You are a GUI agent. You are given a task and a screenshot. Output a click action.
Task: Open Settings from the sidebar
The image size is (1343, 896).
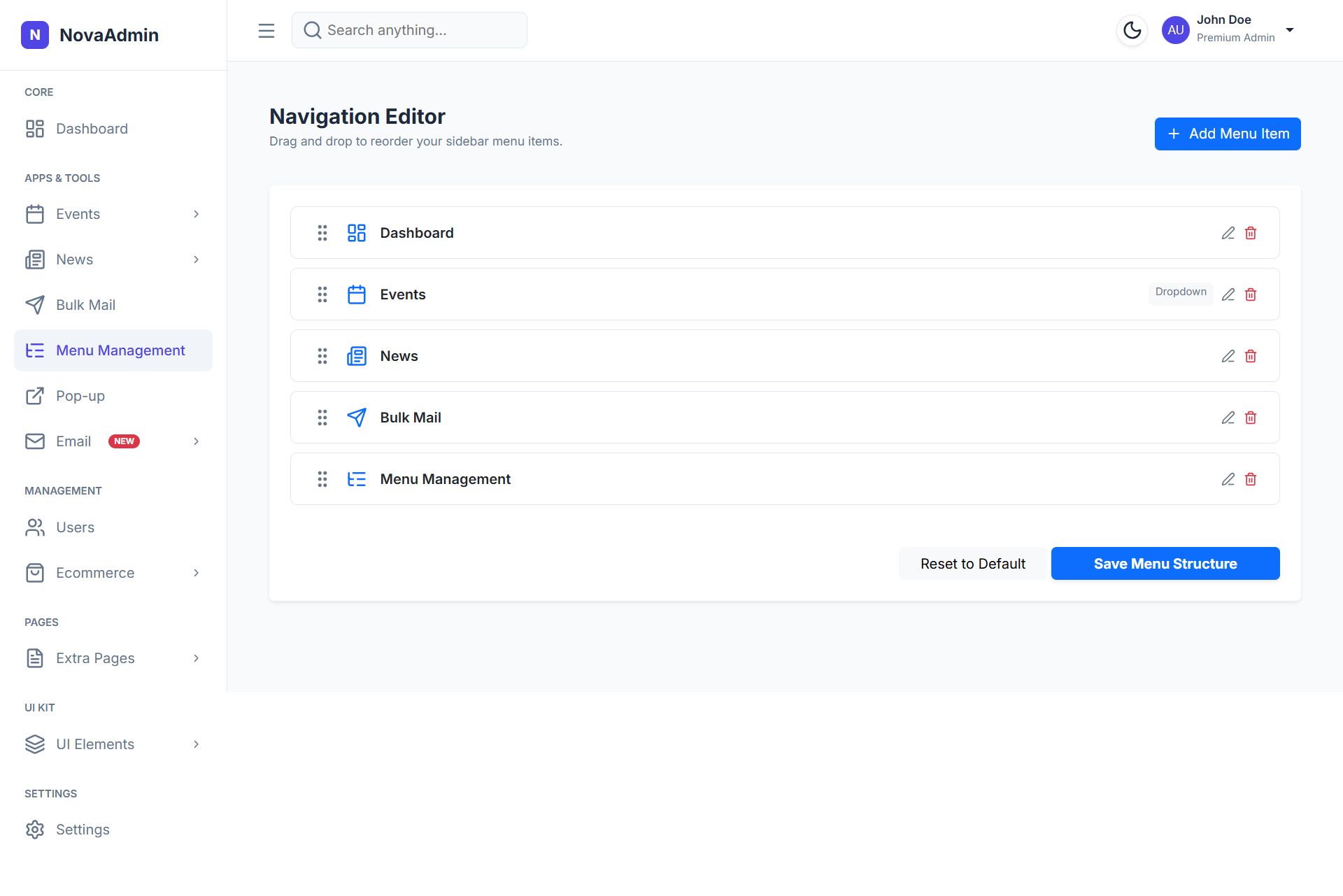click(x=83, y=830)
